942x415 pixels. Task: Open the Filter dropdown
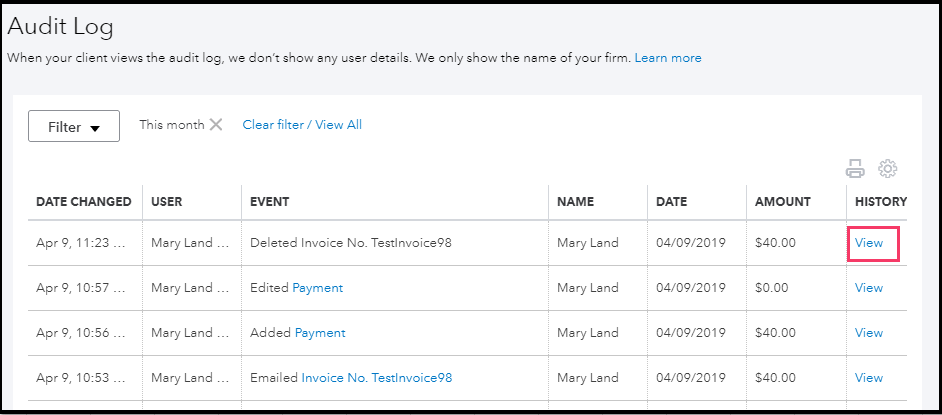click(74, 127)
